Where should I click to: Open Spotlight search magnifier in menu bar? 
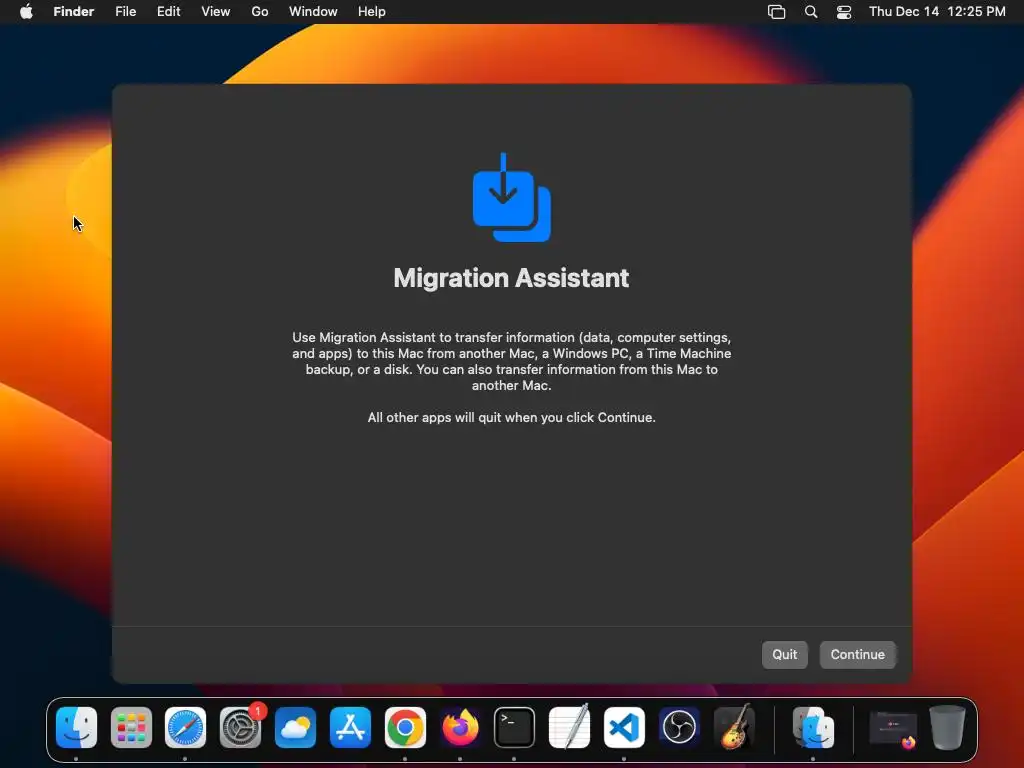810,12
